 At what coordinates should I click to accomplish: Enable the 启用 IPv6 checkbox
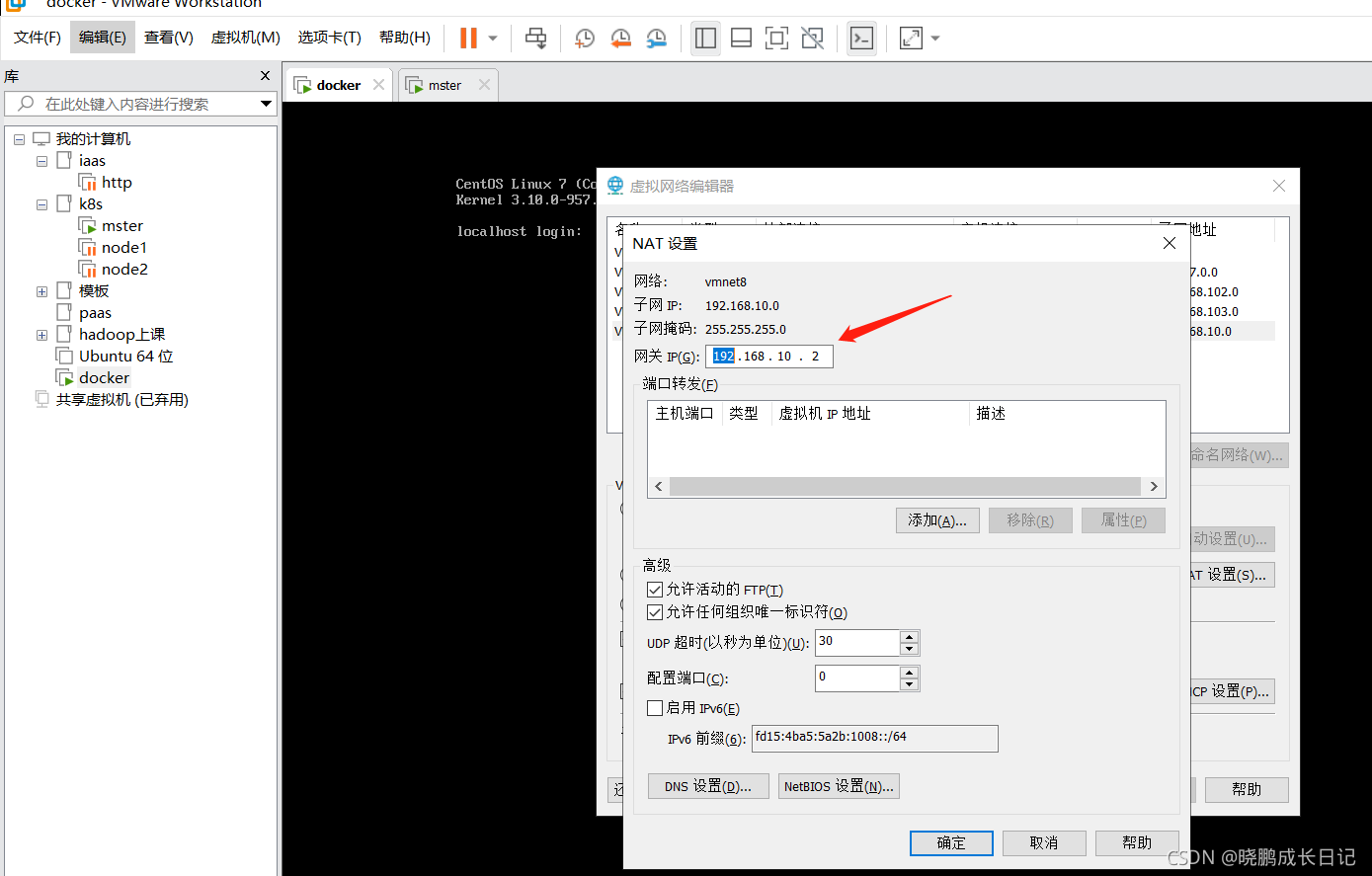655,708
